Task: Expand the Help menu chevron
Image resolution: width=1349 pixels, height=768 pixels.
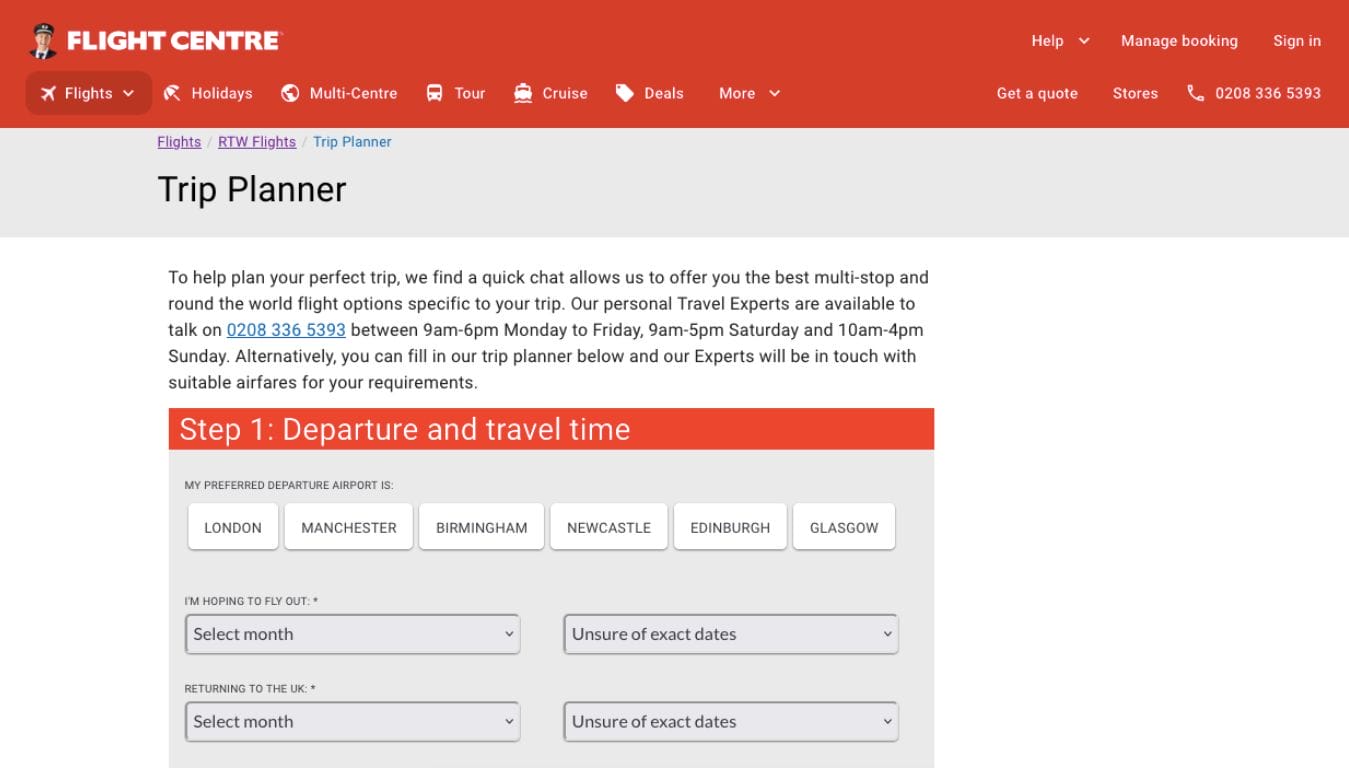Action: 1084,41
